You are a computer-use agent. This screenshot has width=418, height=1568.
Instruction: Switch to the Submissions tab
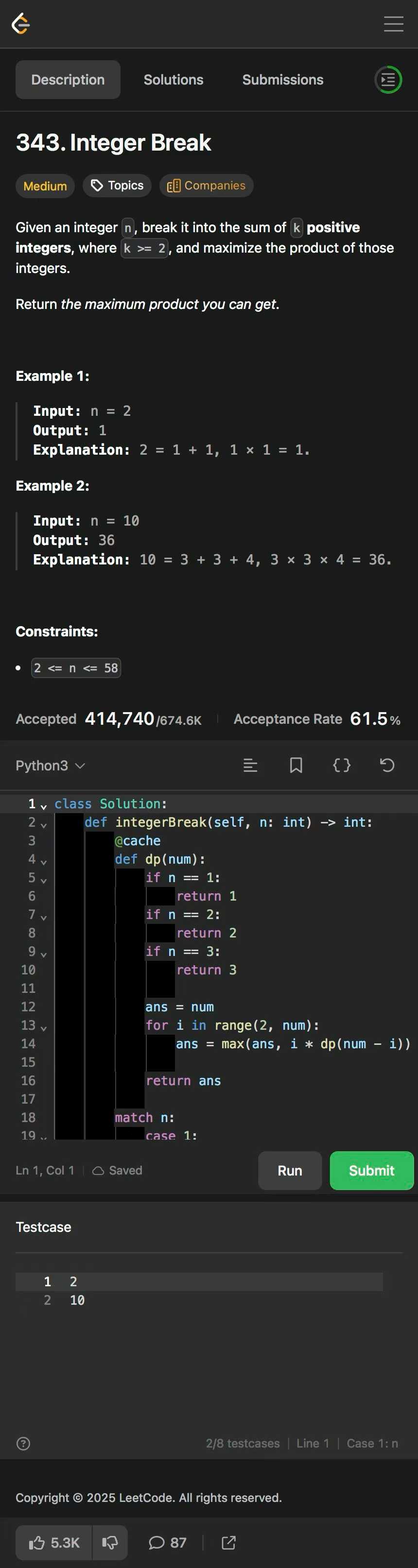282,80
